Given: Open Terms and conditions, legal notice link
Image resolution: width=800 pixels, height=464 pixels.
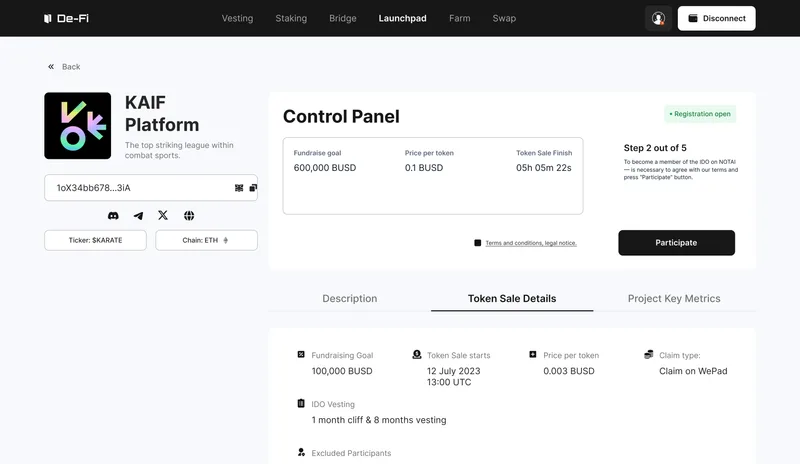Looking at the screenshot, I should [x=531, y=243].
